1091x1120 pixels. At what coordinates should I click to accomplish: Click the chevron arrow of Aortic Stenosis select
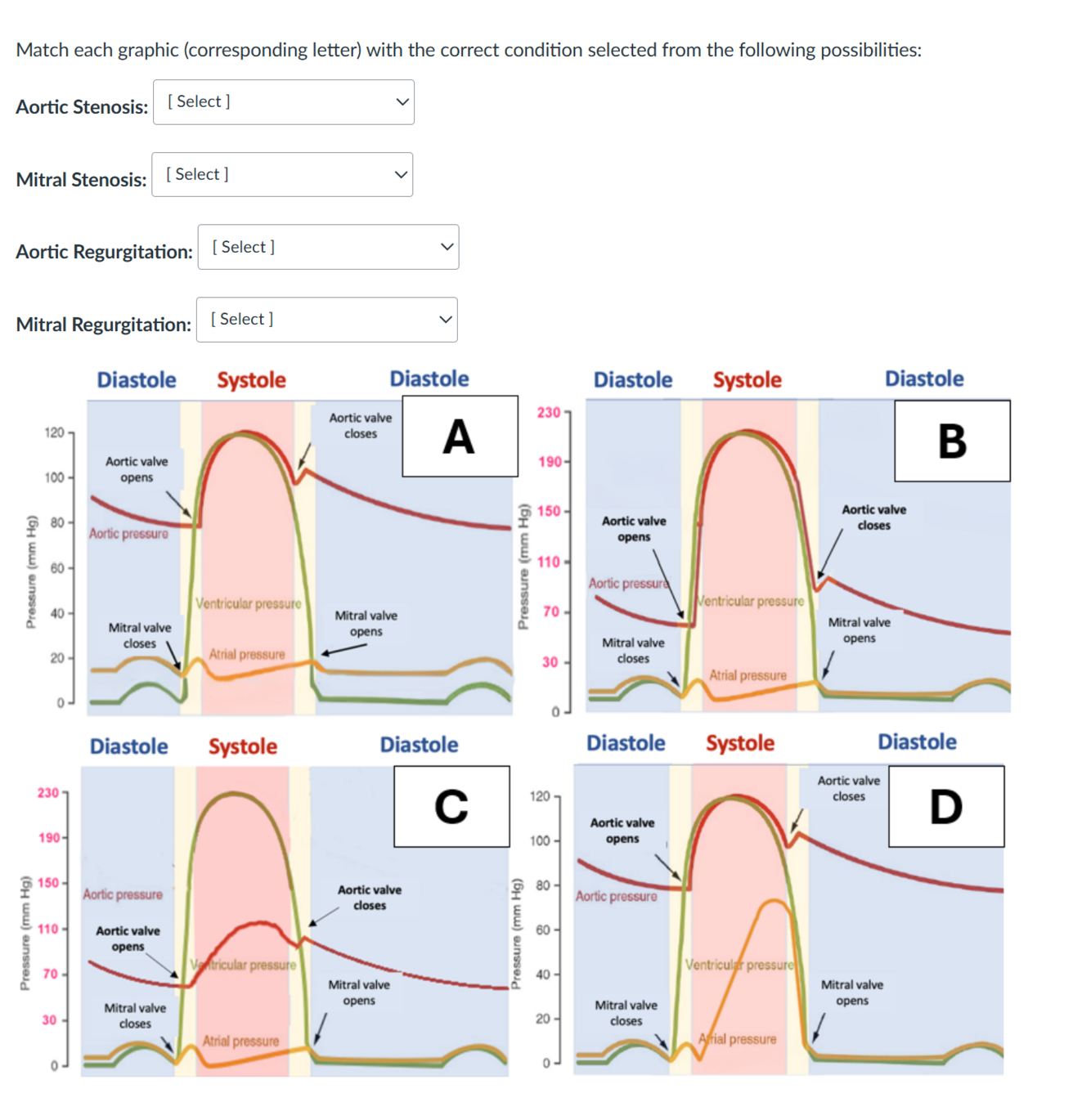[x=402, y=102]
